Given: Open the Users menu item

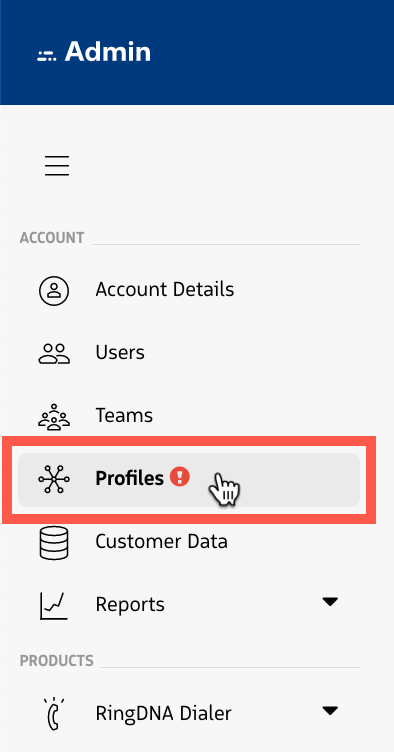Looking at the screenshot, I should point(189,353).
